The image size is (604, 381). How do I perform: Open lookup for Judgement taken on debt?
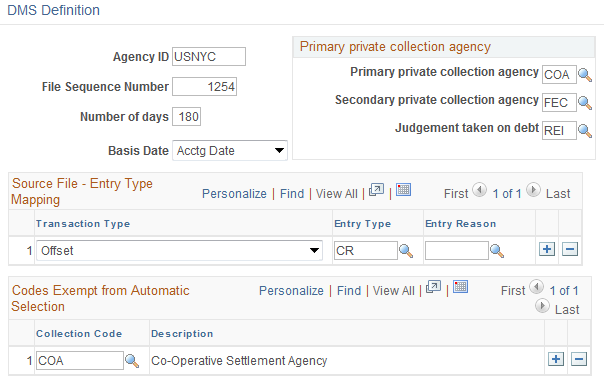click(x=585, y=131)
